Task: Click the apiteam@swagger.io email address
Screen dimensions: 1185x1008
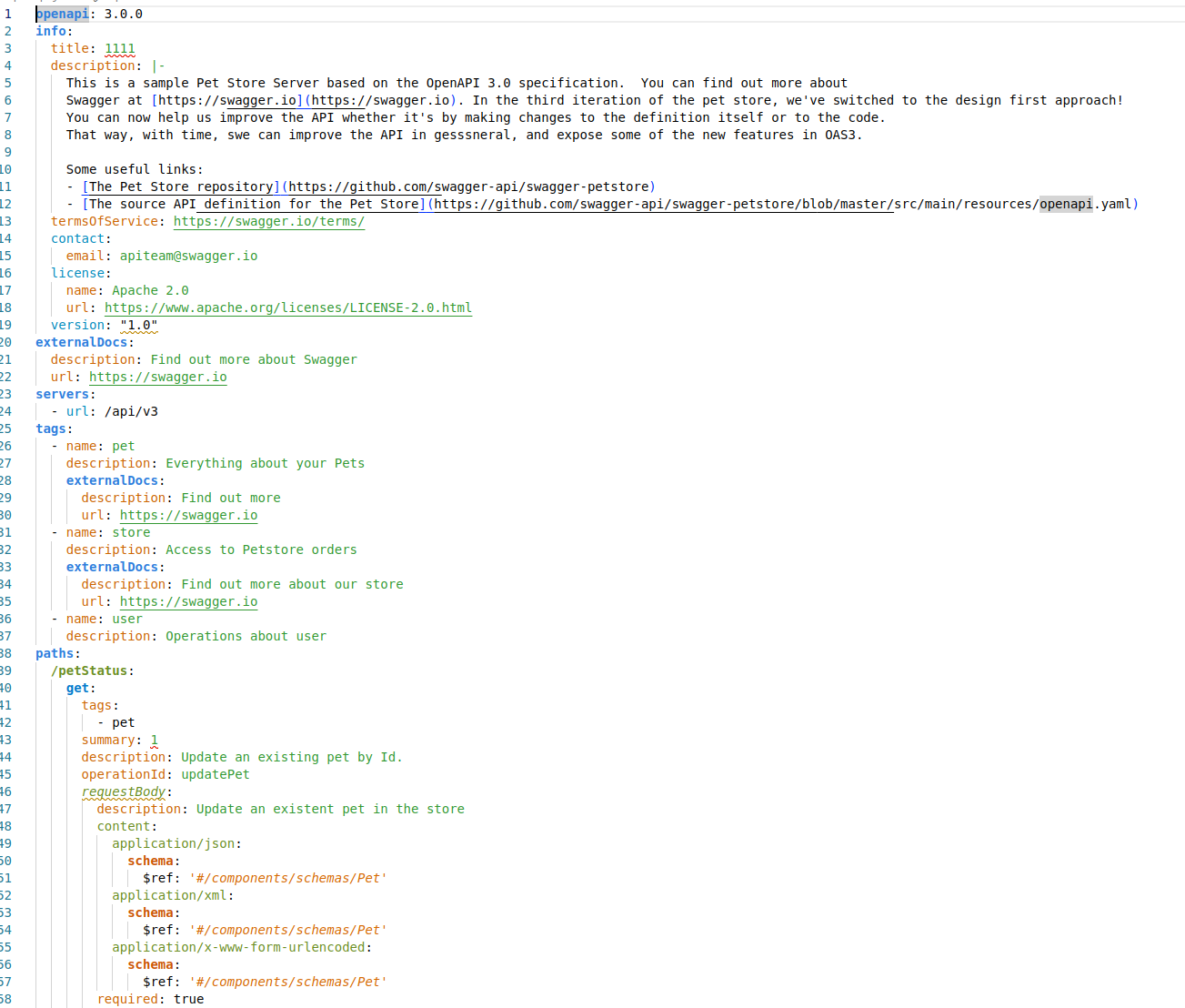Action: click(187, 256)
